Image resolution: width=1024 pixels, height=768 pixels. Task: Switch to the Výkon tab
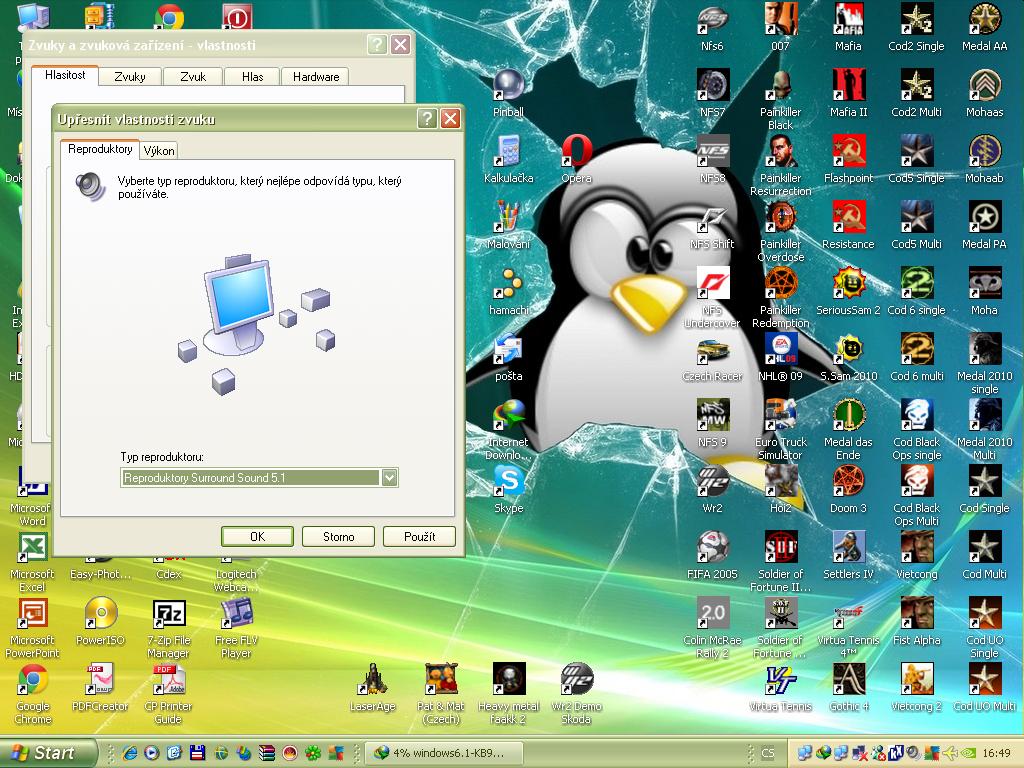coord(159,151)
